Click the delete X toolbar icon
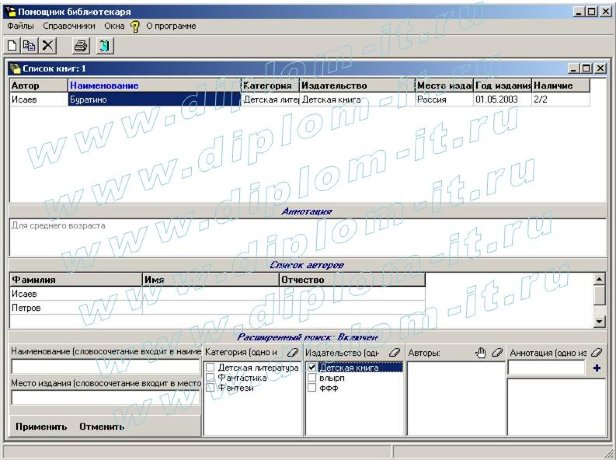This screenshot has height=460, width=616. [47, 46]
